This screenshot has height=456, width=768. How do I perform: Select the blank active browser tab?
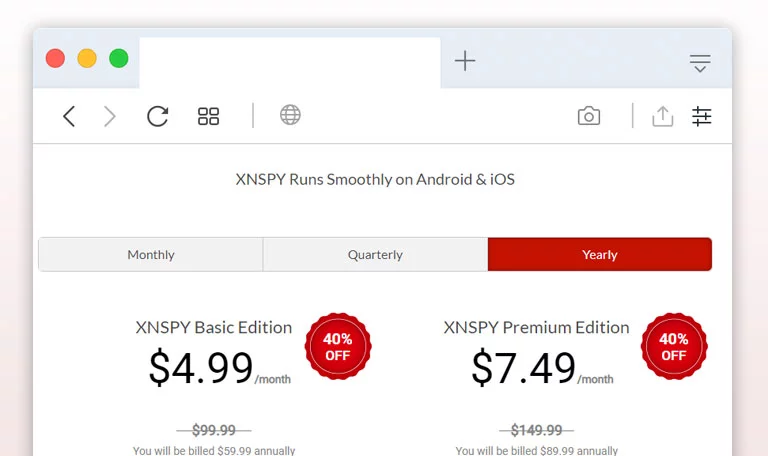[290, 63]
